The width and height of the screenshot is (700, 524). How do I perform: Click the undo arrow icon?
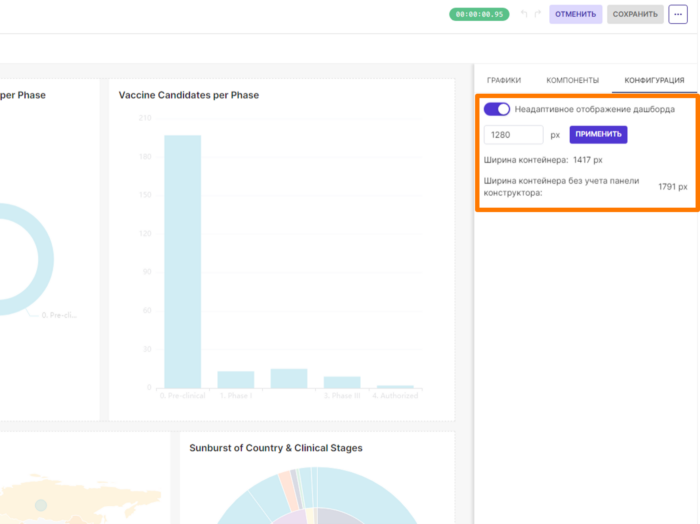524,14
